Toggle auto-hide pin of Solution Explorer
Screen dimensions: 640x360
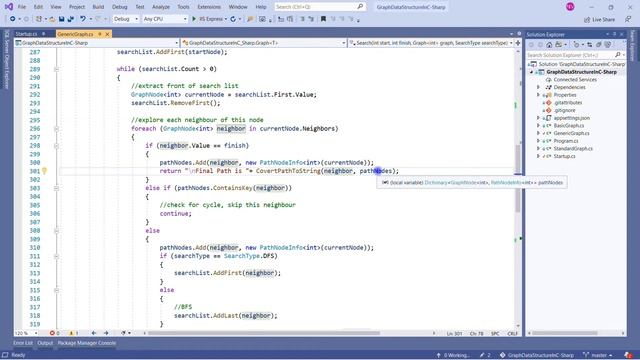point(614,34)
